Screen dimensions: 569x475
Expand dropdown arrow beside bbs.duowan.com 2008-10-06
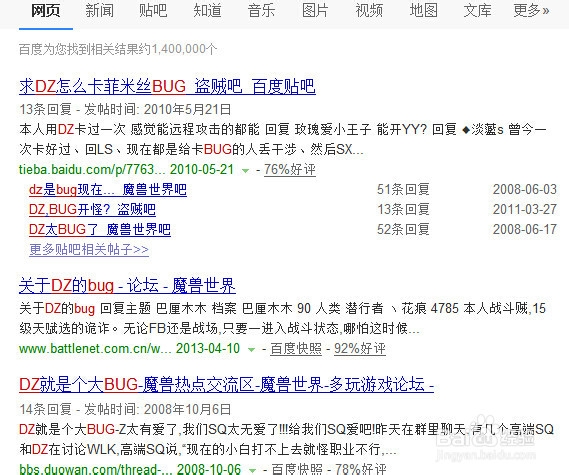pos(252,470)
